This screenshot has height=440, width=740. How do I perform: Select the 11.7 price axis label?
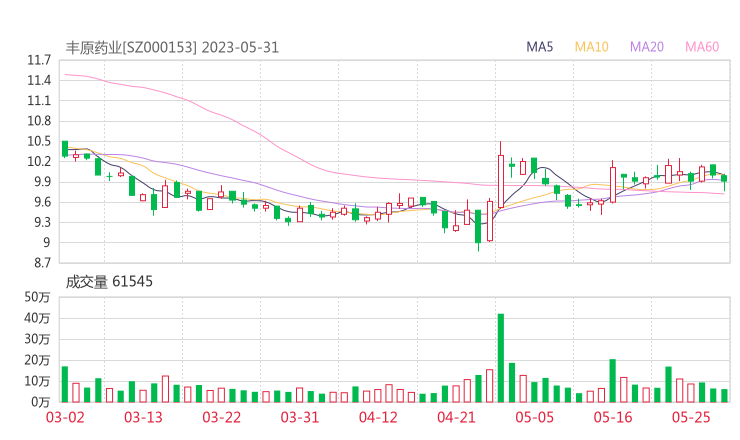[x=39, y=60]
